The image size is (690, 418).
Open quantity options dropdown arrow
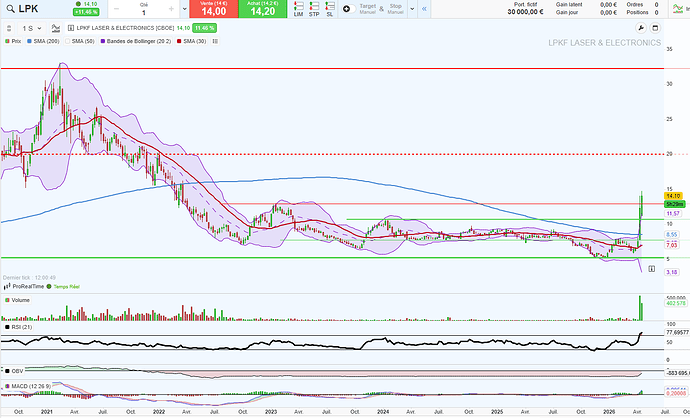pyautogui.click(x=184, y=9)
